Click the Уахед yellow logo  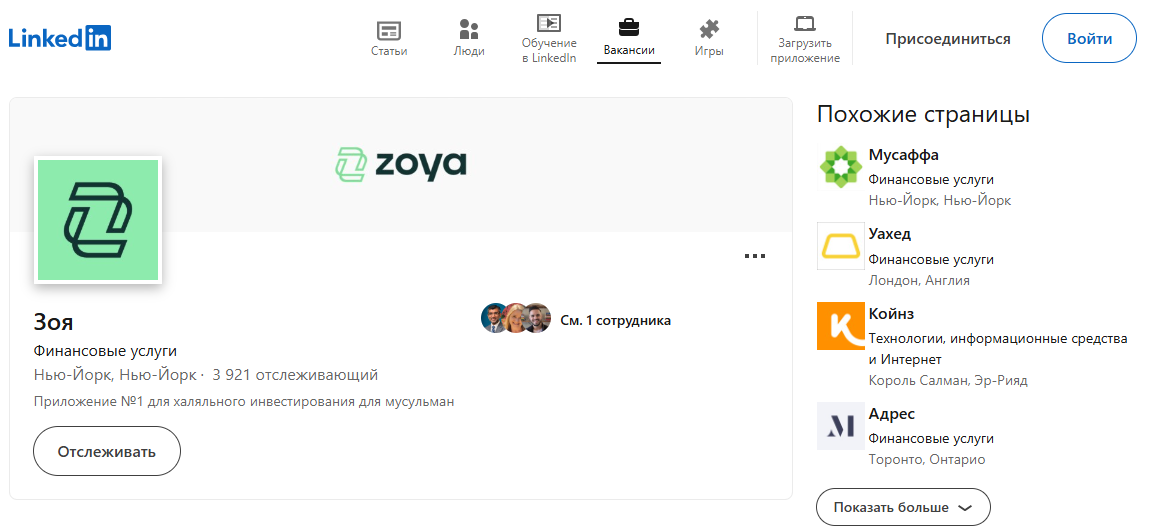click(840, 246)
